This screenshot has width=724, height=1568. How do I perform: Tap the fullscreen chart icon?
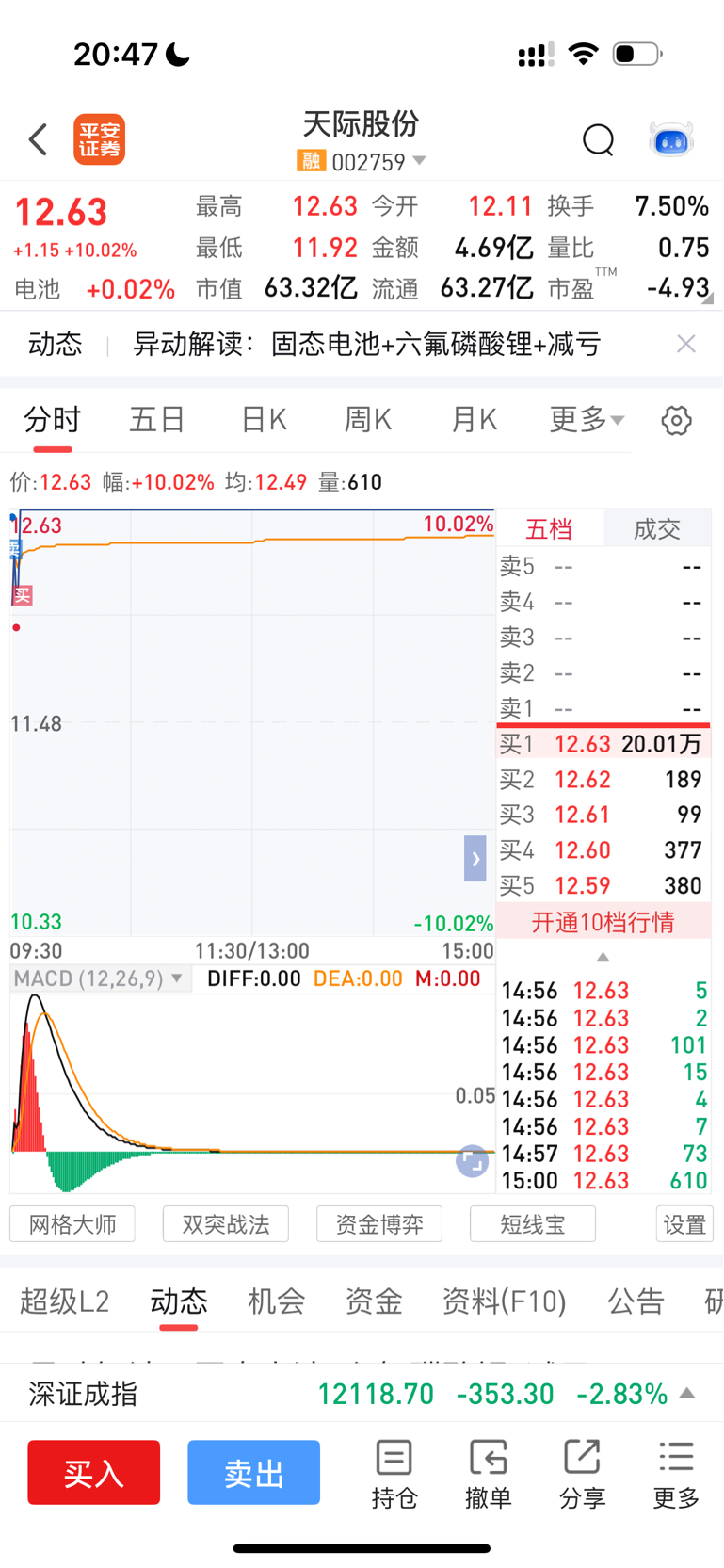point(473,1161)
